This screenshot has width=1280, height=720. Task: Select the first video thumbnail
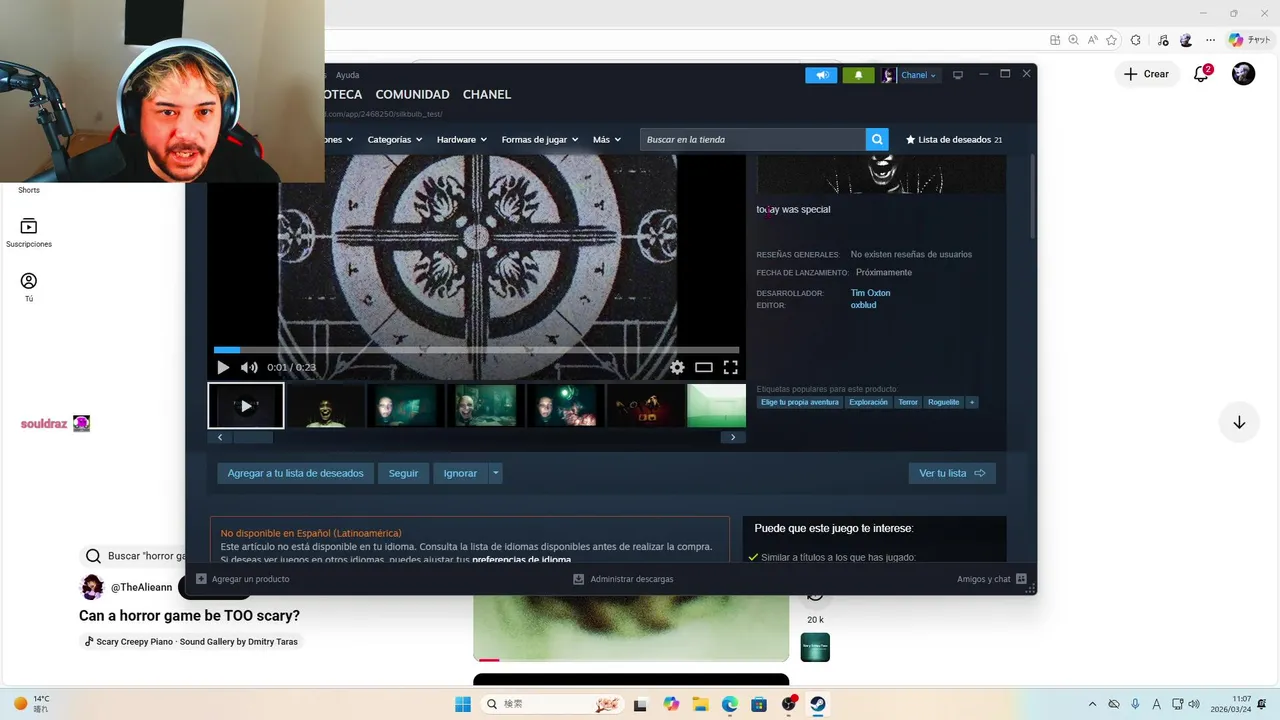tap(246, 406)
